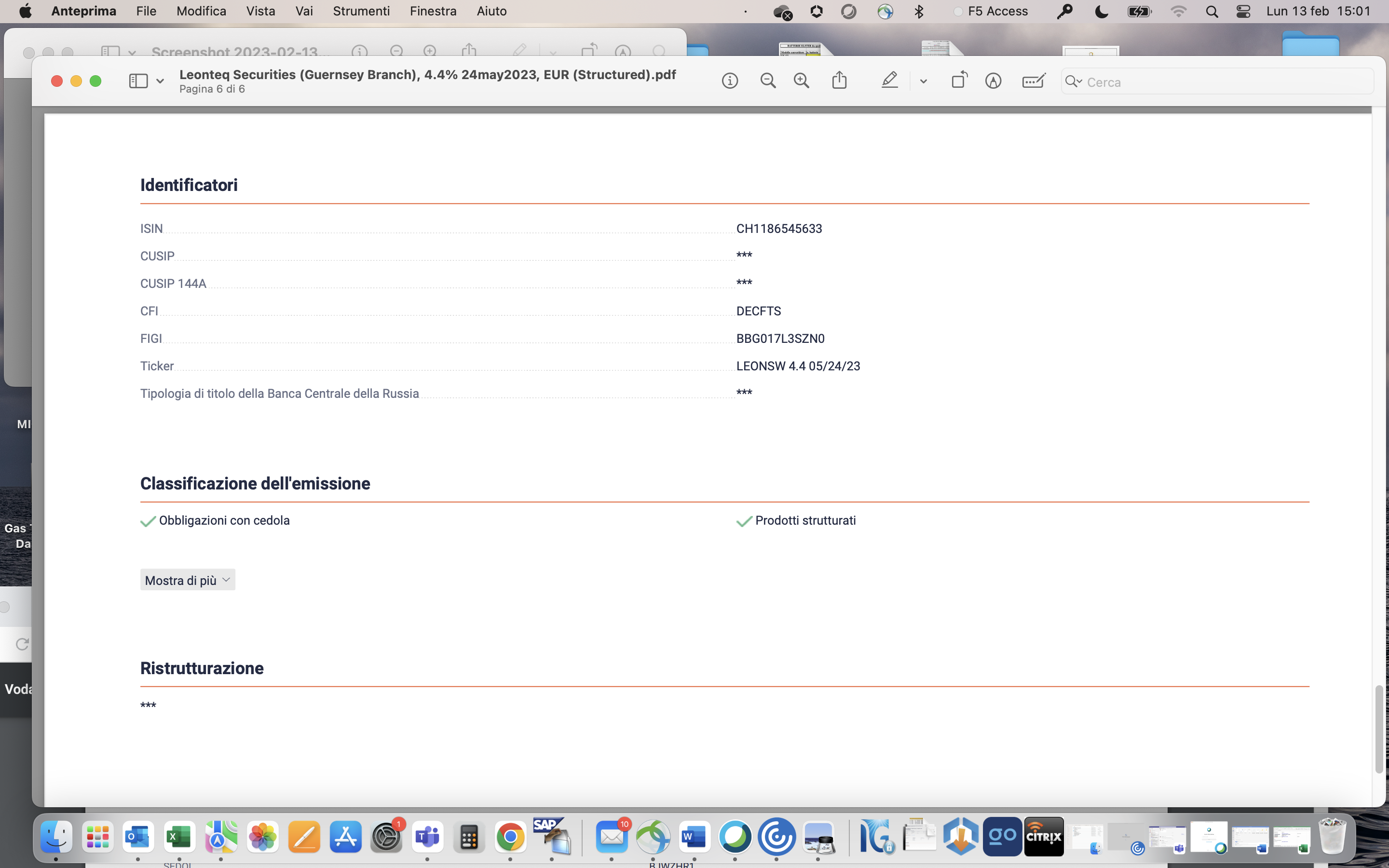Open the Anteprima app menu

[x=84, y=12]
